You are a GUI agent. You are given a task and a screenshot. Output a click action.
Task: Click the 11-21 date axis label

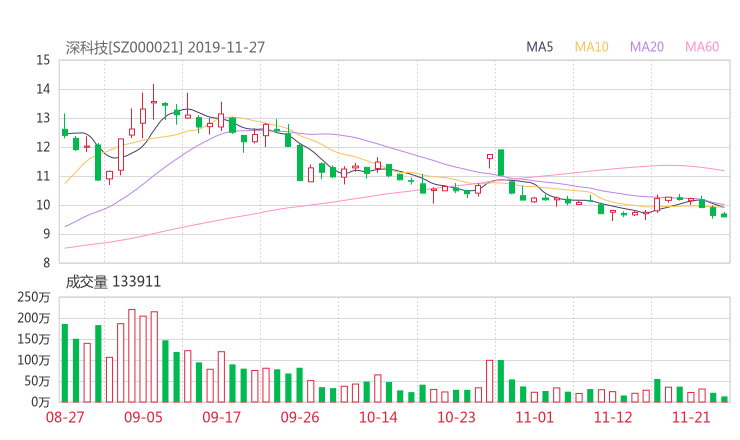click(x=691, y=417)
